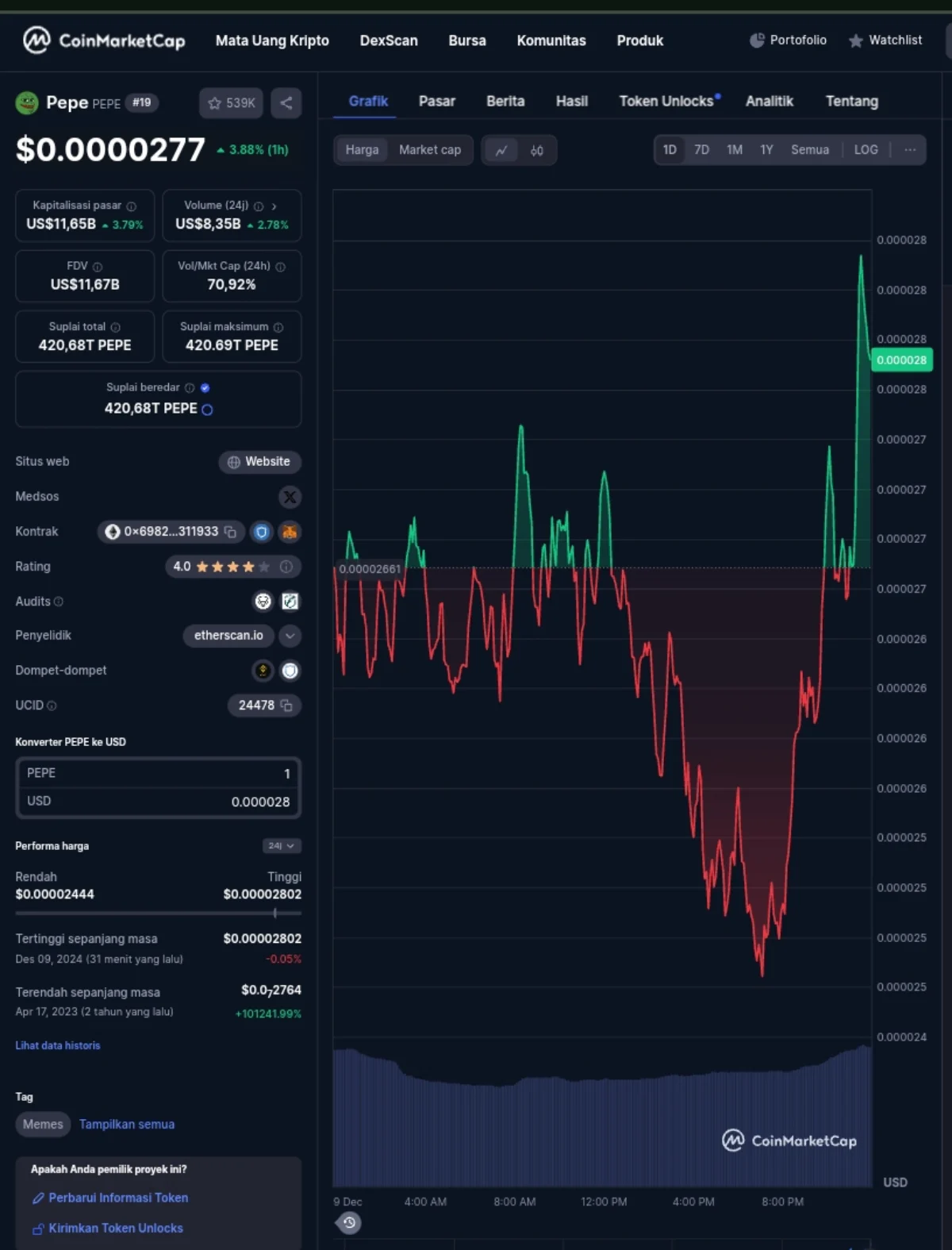Open the Mata Uang Kripto menu
The height and width of the screenshot is (1250, 952).
(x=272, y=40)
